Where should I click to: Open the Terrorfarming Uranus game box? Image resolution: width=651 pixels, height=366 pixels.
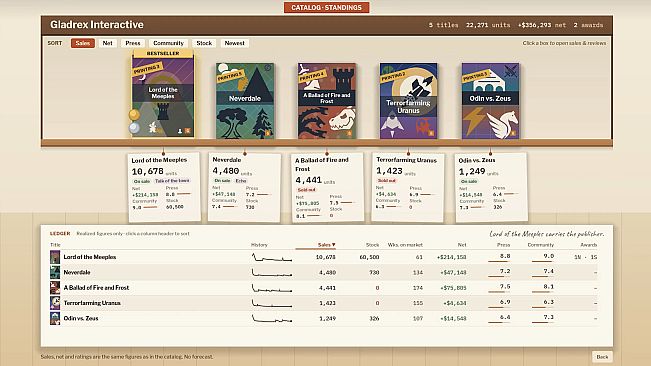click(x=409, y=101)
